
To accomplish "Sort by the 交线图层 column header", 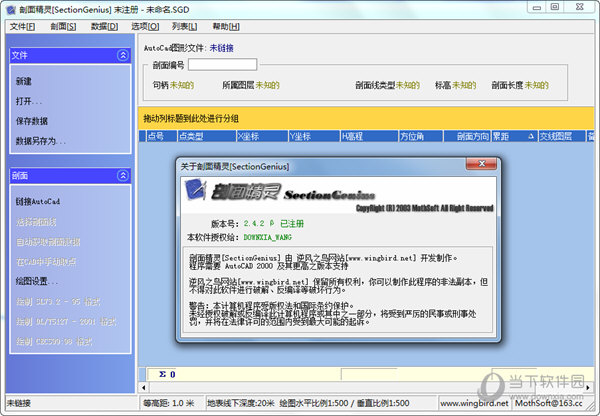I will (562, 136).
